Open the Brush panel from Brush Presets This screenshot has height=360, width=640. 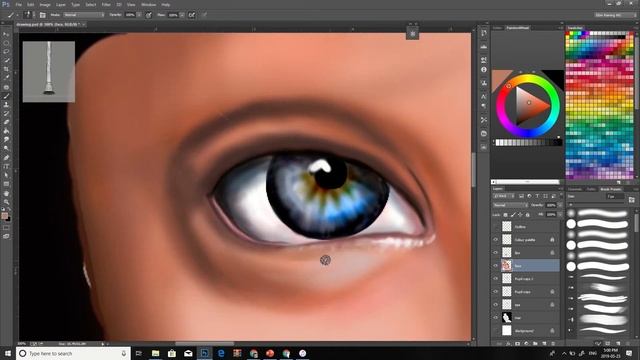coord(632,200)
